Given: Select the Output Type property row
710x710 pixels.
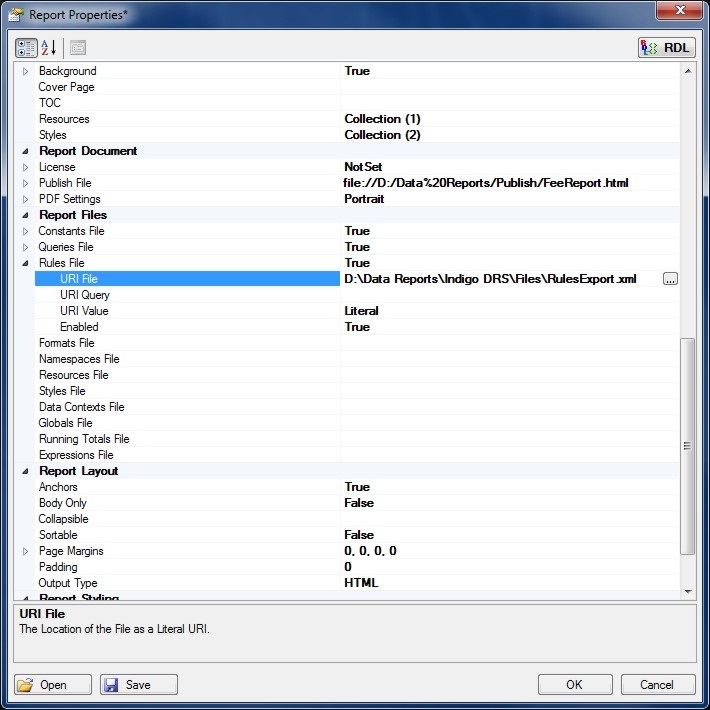Looking at the screenshot, I should coord(67,583).
